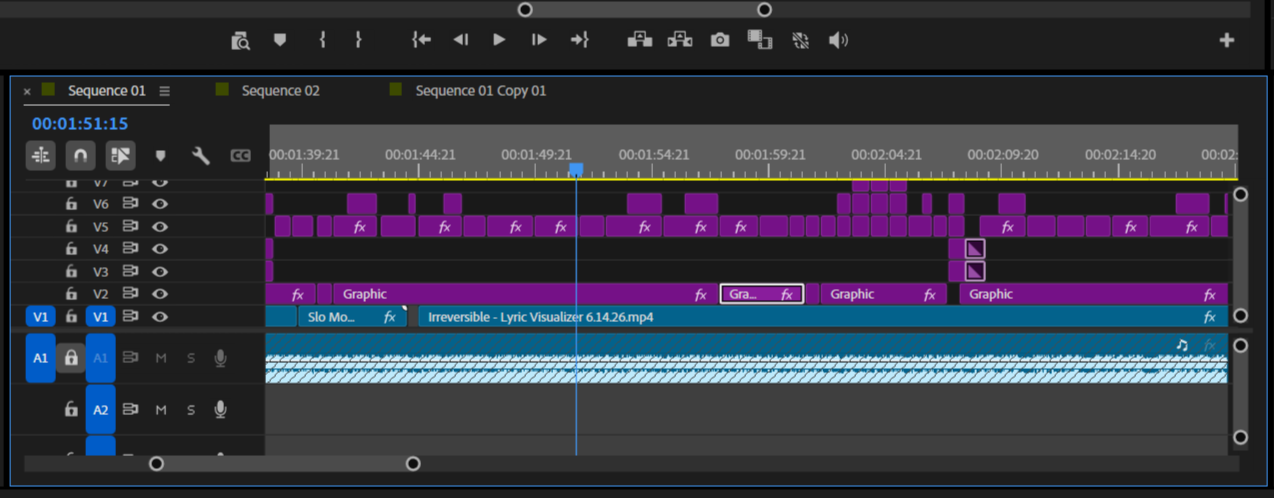Screen dimensions: 1274x498
Task: Solo audio track A2
Action: point(191,410)
